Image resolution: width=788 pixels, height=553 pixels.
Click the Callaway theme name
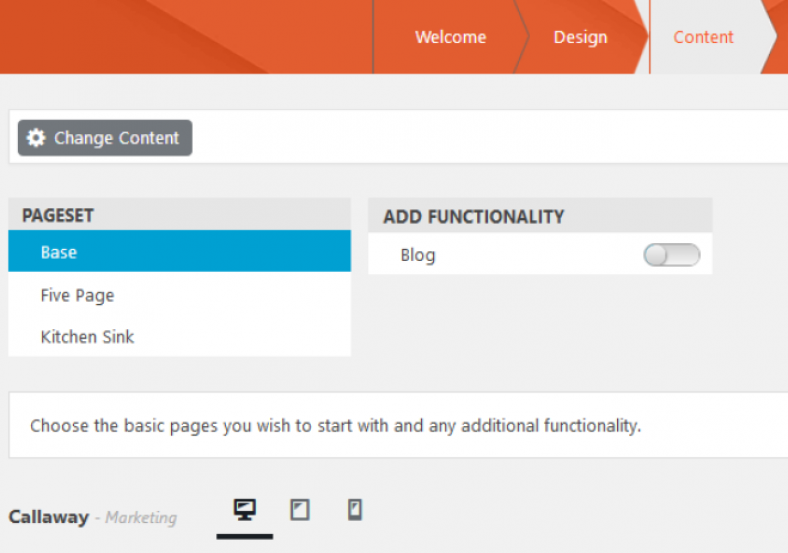[x=49, y=517]
